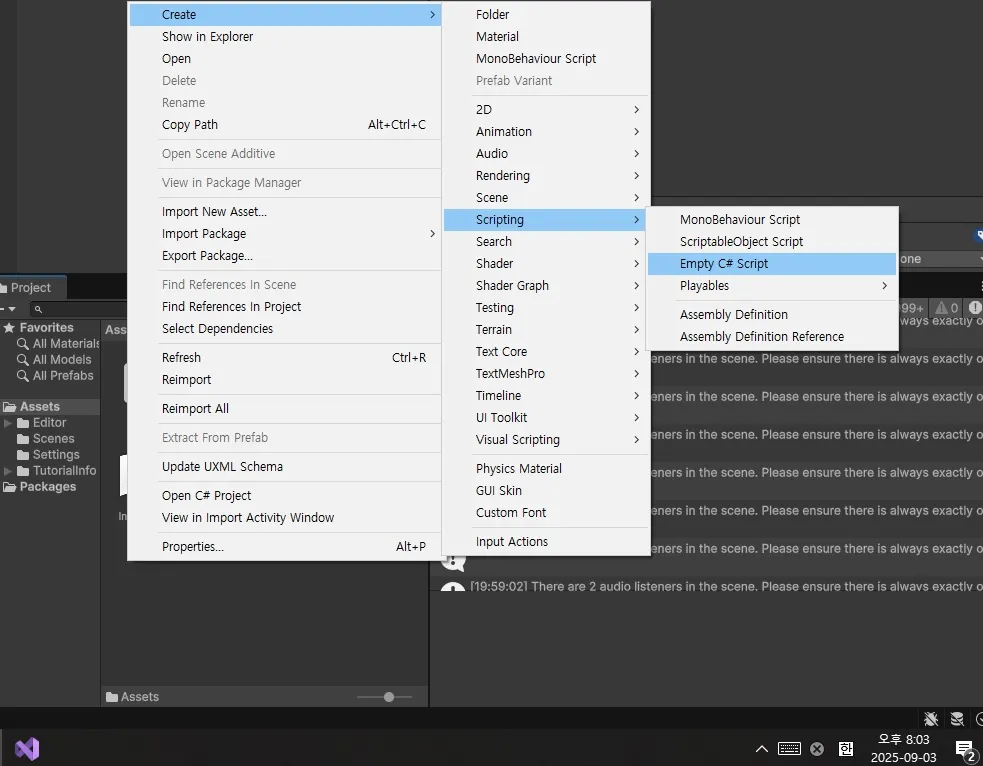Expand the TutorialInfo folder arrow

(8, 471)
